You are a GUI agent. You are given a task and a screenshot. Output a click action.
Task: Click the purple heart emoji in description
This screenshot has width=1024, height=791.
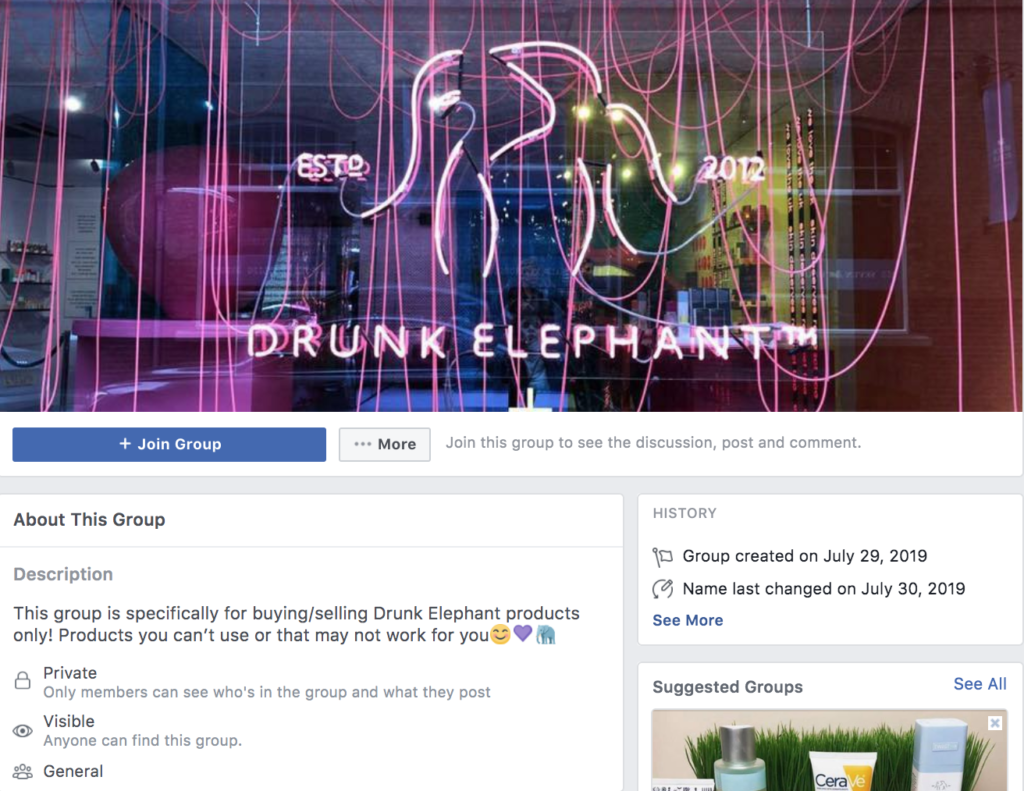click(522, 633)
